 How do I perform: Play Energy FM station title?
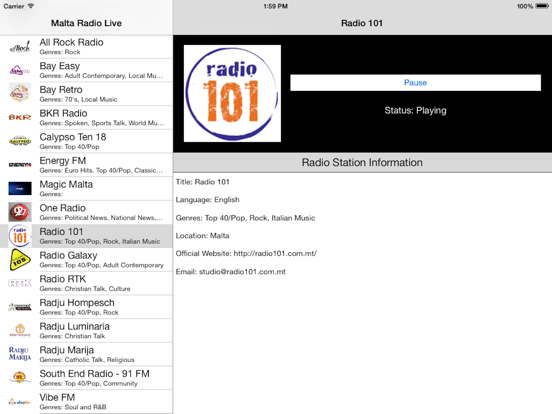[x=63, y=161]
